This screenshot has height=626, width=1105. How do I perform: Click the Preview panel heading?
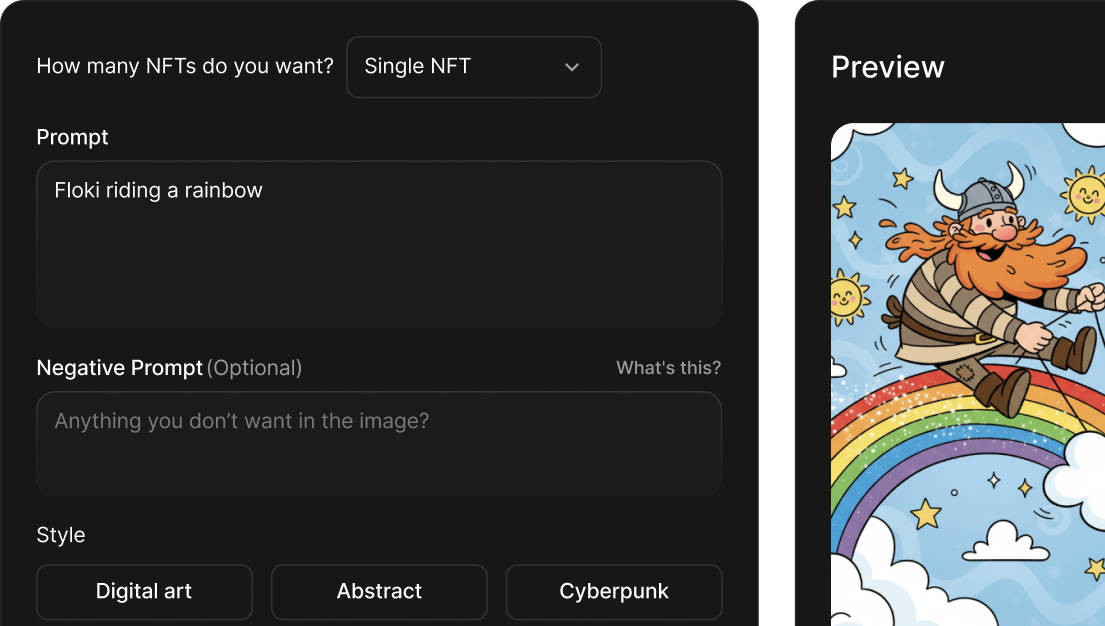pyautogui.click(x=888, y=67)
